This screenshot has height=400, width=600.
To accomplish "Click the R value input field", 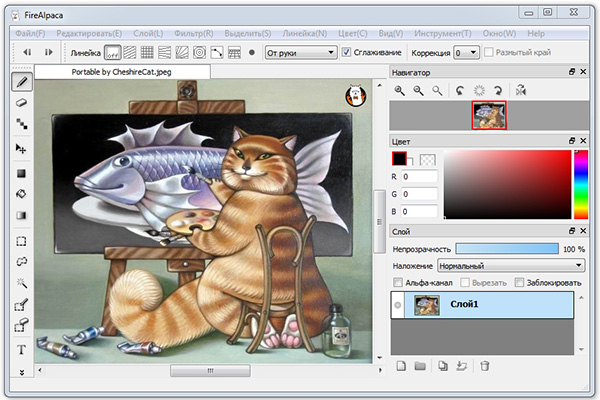I will 420,175.
